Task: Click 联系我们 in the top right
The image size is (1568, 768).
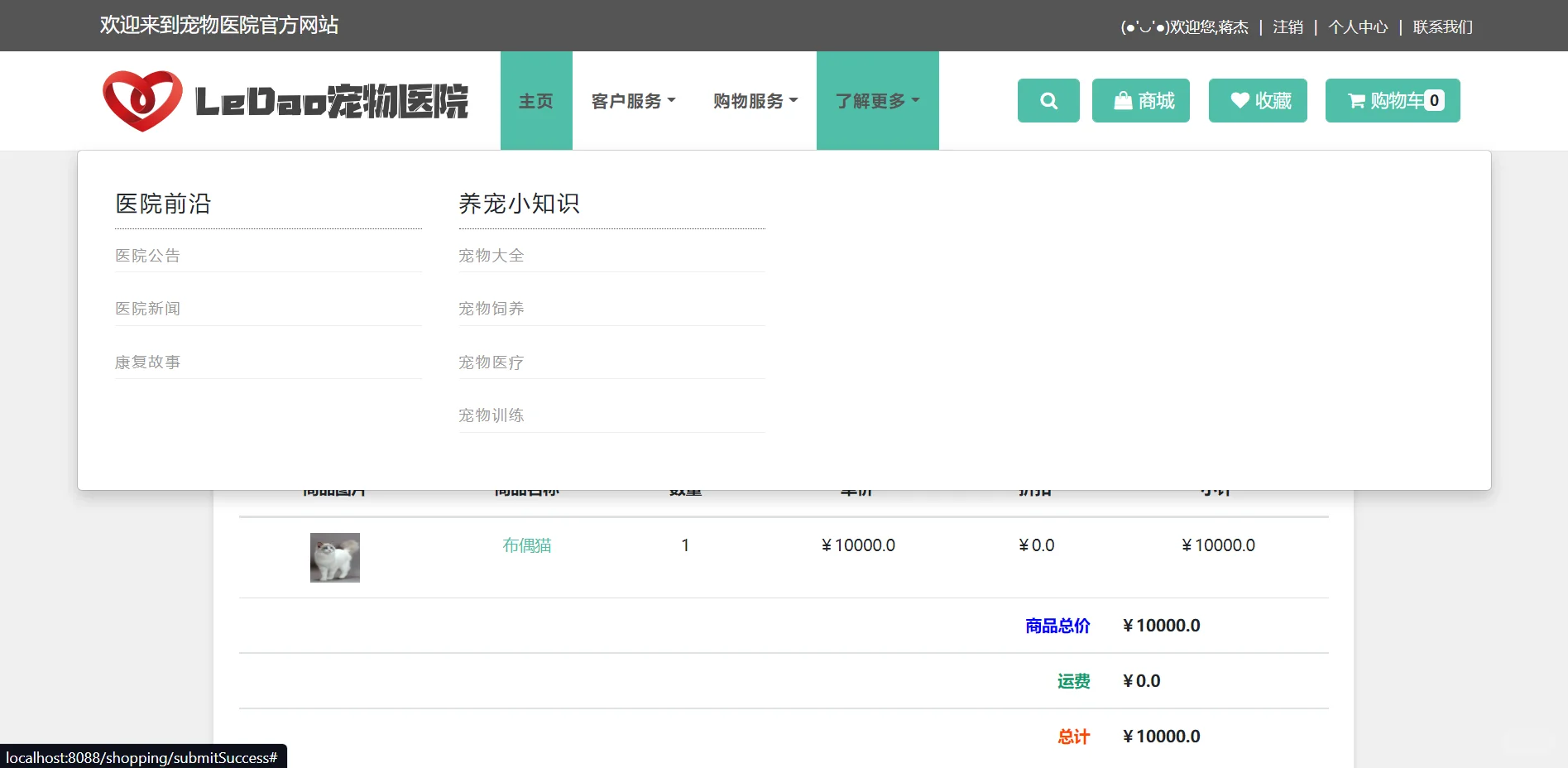Action: (x=1441, y=26)
